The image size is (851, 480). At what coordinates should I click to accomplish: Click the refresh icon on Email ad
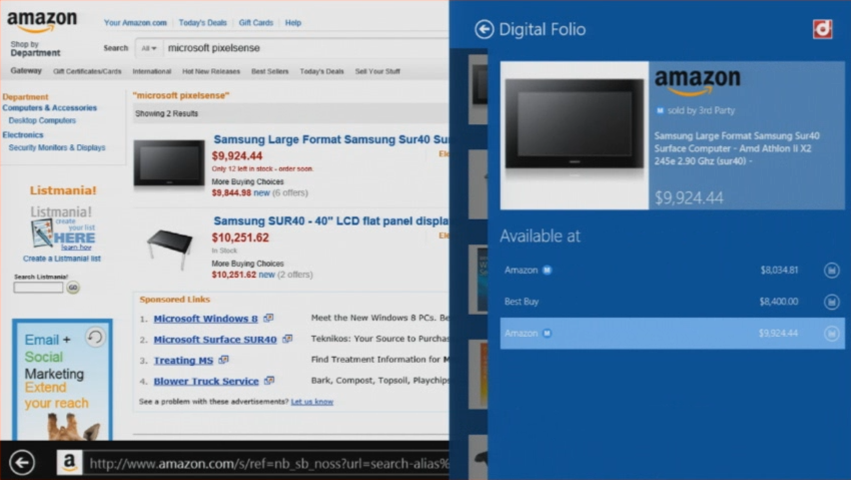click(x=95, y=337)
